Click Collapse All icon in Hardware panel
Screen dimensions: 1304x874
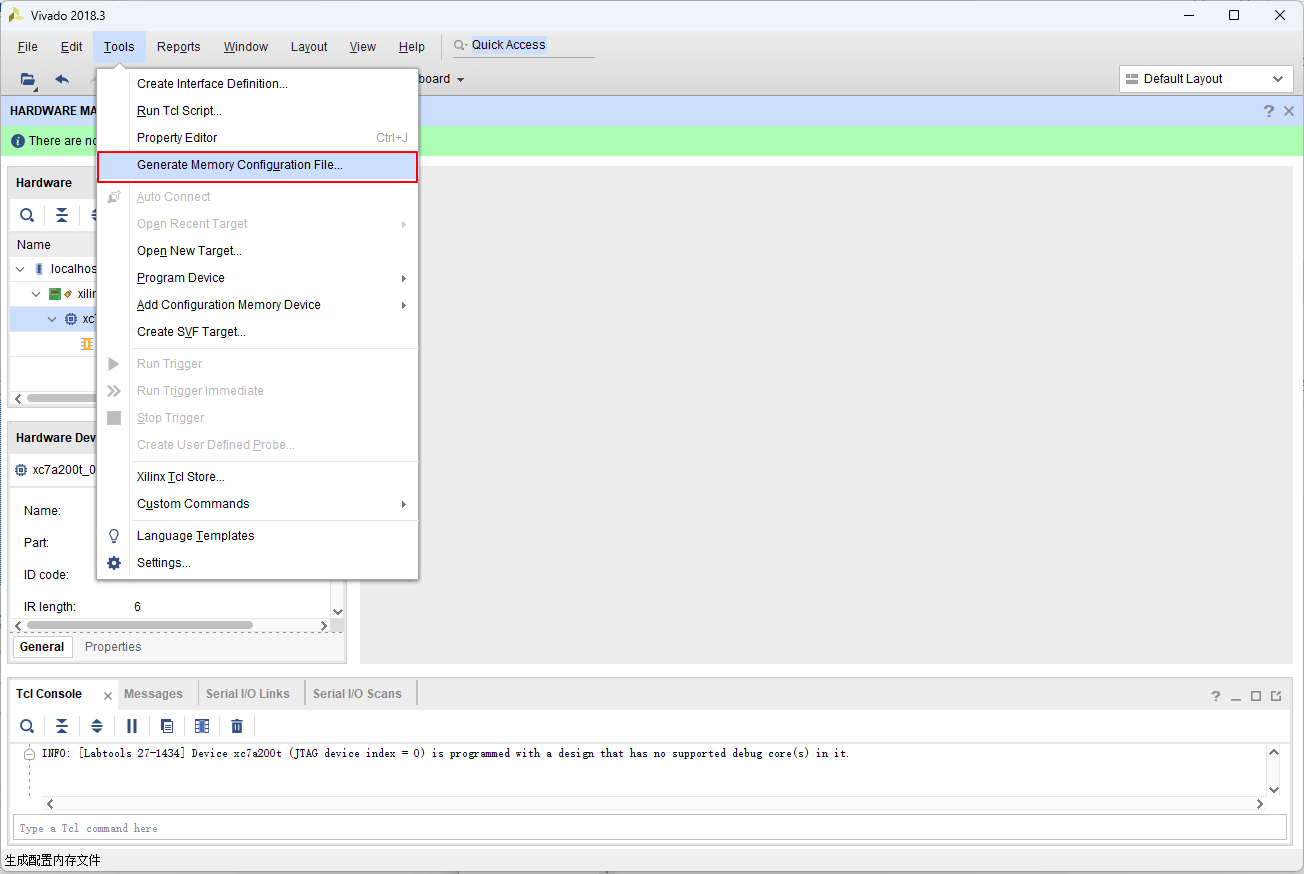[62, 215]
